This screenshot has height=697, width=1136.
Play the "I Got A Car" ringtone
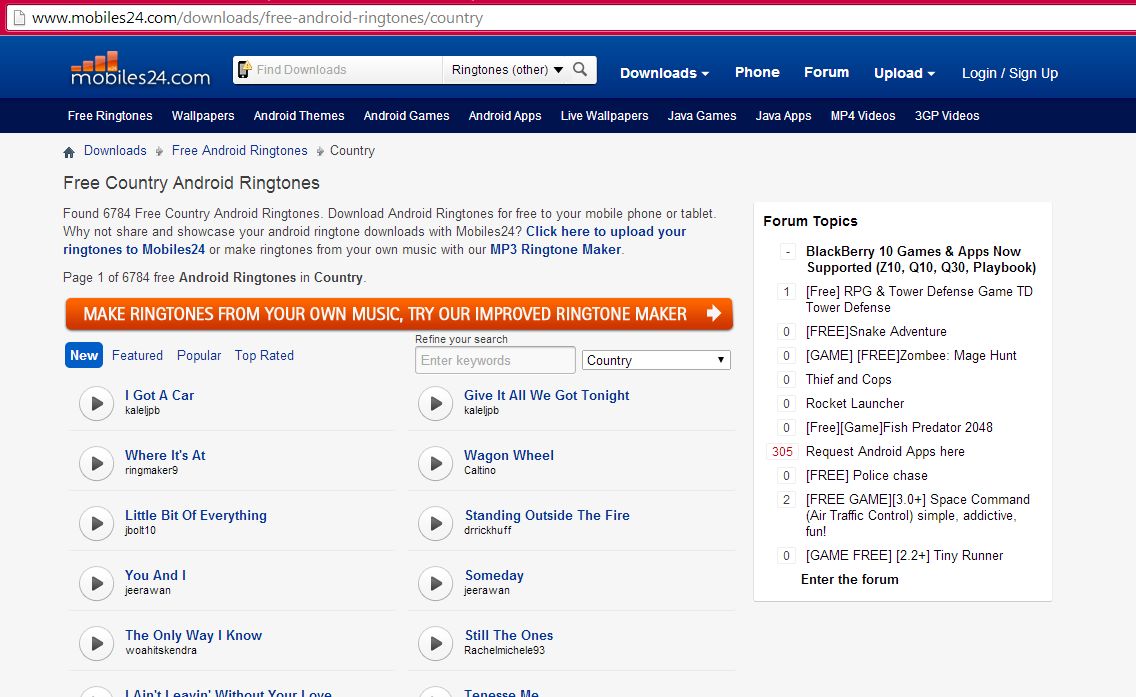tap(96, 404)
